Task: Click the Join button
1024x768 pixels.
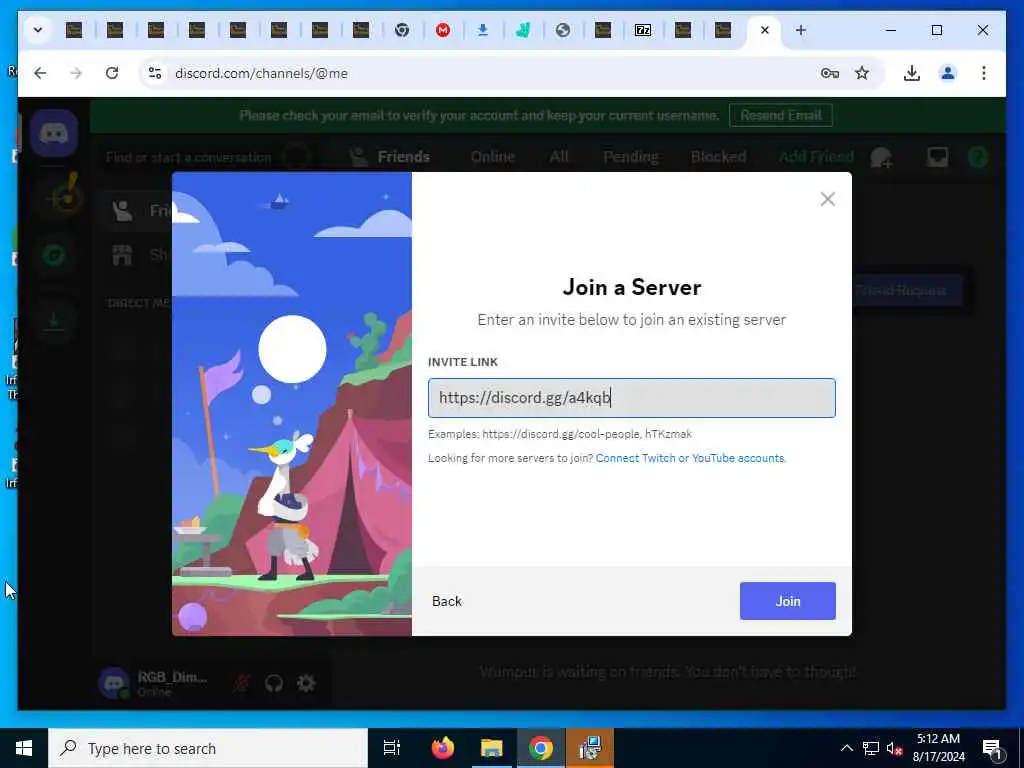Action: pyautogui.click(x=788, y=601)
